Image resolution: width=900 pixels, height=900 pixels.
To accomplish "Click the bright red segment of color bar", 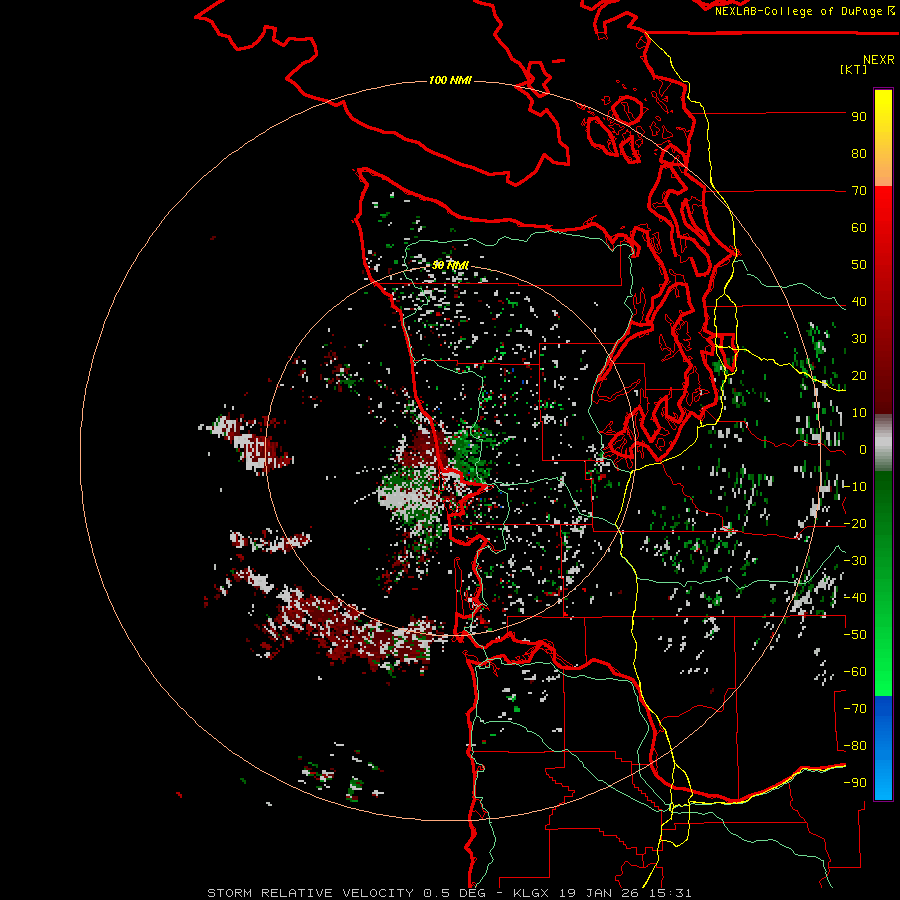I will 883,224.
